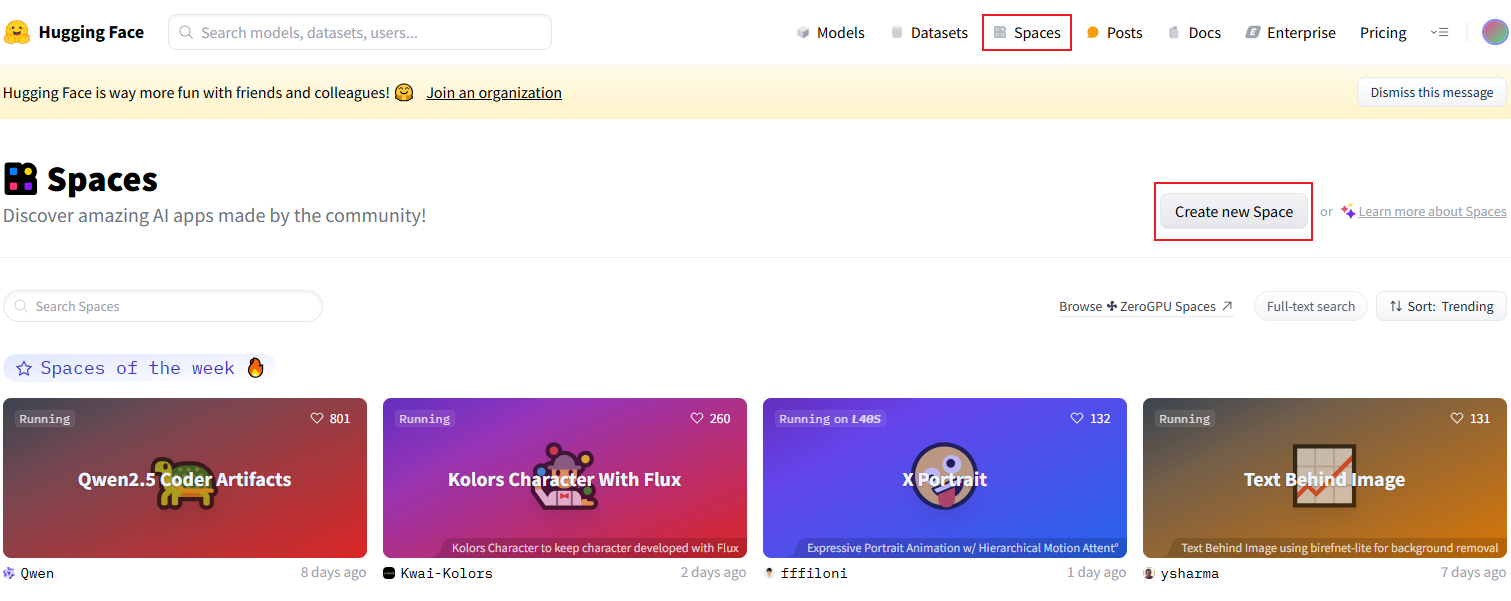Go to Spaces tab
The image size is (1511, 601).
(1027, 32)
